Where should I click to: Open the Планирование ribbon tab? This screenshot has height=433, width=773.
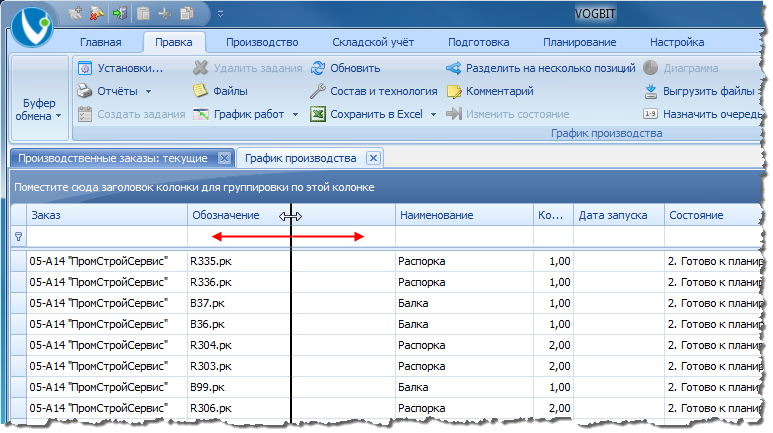(x=580, y=42)
